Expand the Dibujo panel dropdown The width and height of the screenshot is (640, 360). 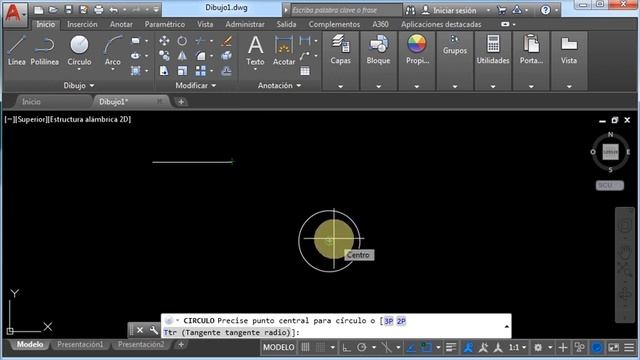[x=79, y=85]
